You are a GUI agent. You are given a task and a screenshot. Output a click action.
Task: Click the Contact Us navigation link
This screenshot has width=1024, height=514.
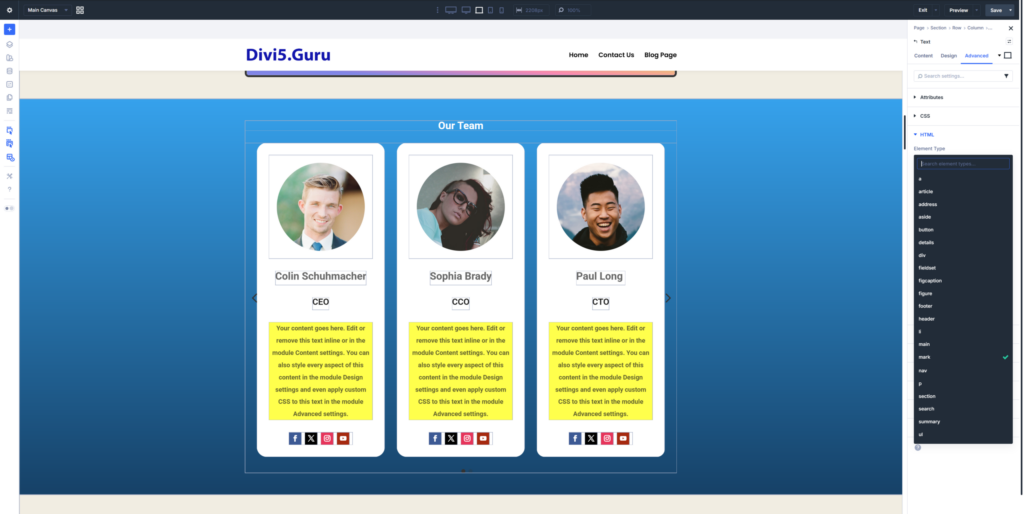tap(616, 55)
